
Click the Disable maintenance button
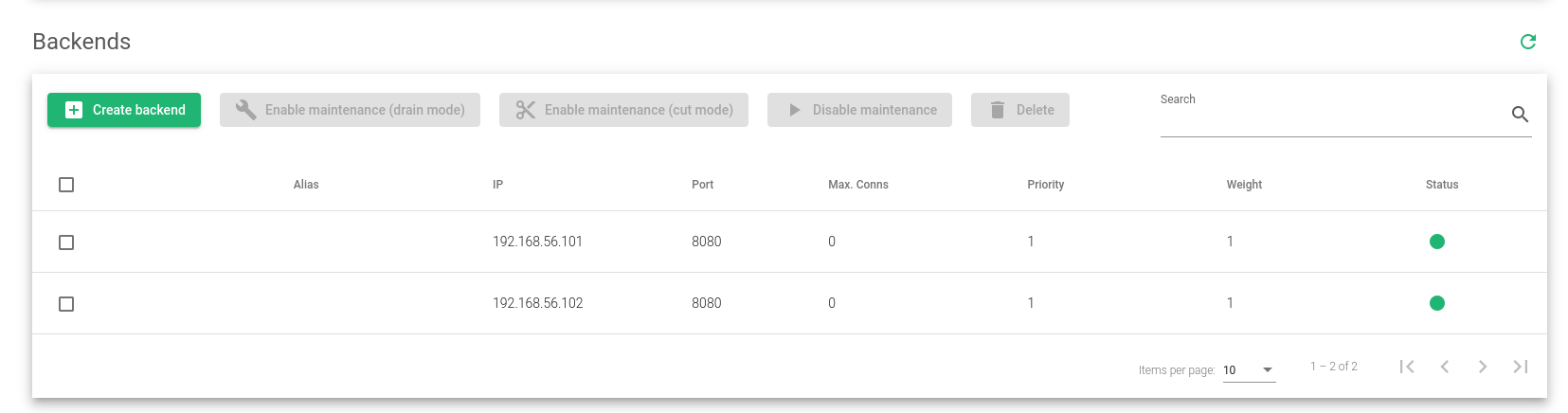[859, 110]
